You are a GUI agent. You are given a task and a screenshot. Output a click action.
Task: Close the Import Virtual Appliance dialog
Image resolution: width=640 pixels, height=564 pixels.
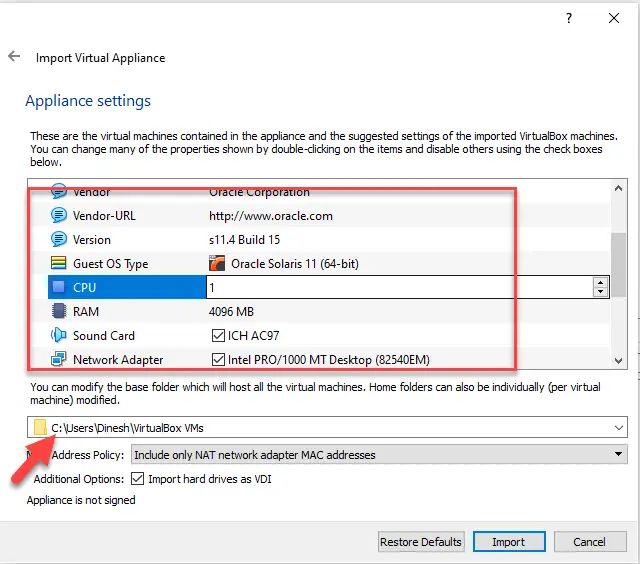click(613, 18)
